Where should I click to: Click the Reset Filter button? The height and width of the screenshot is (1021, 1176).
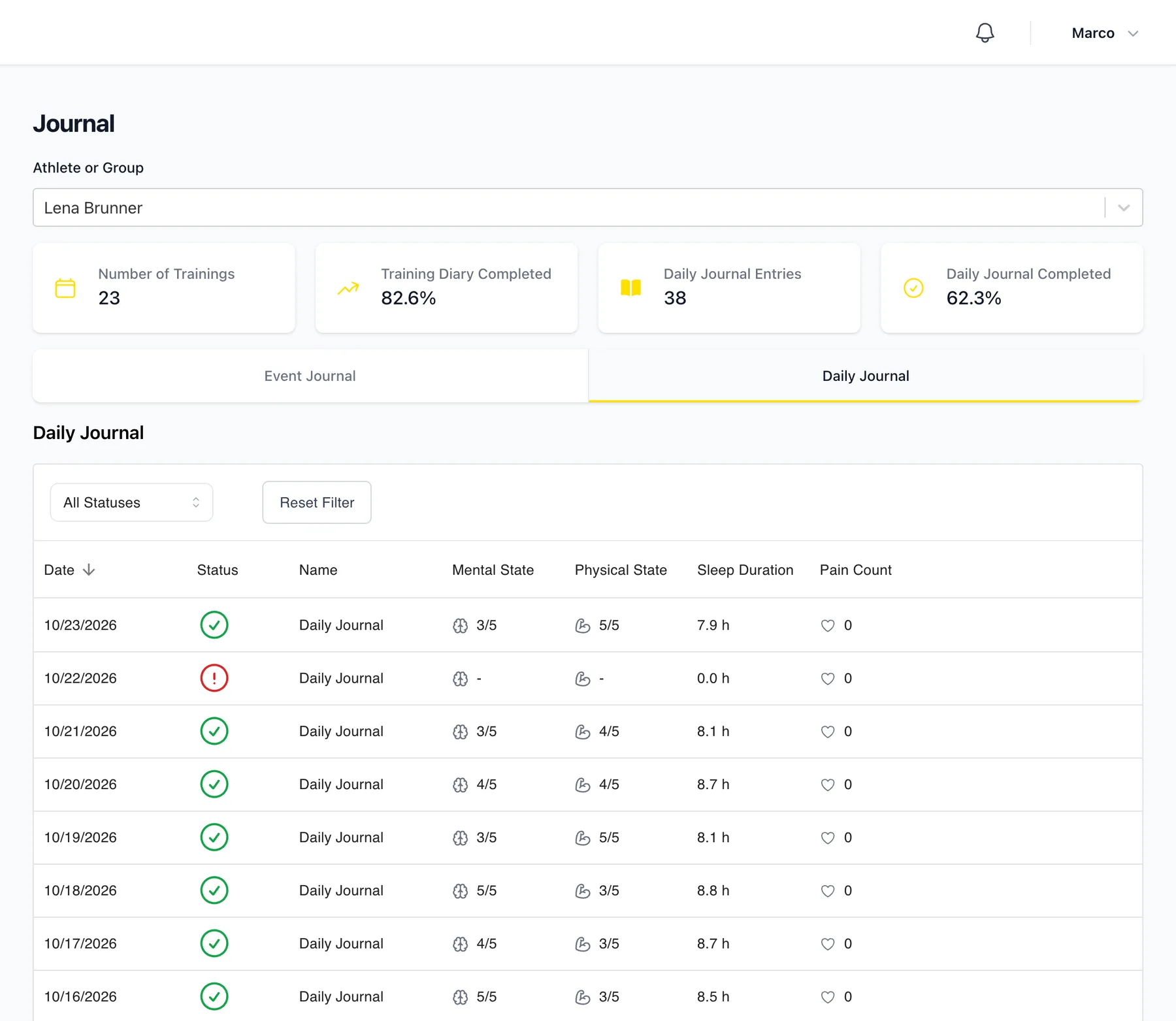317,502
